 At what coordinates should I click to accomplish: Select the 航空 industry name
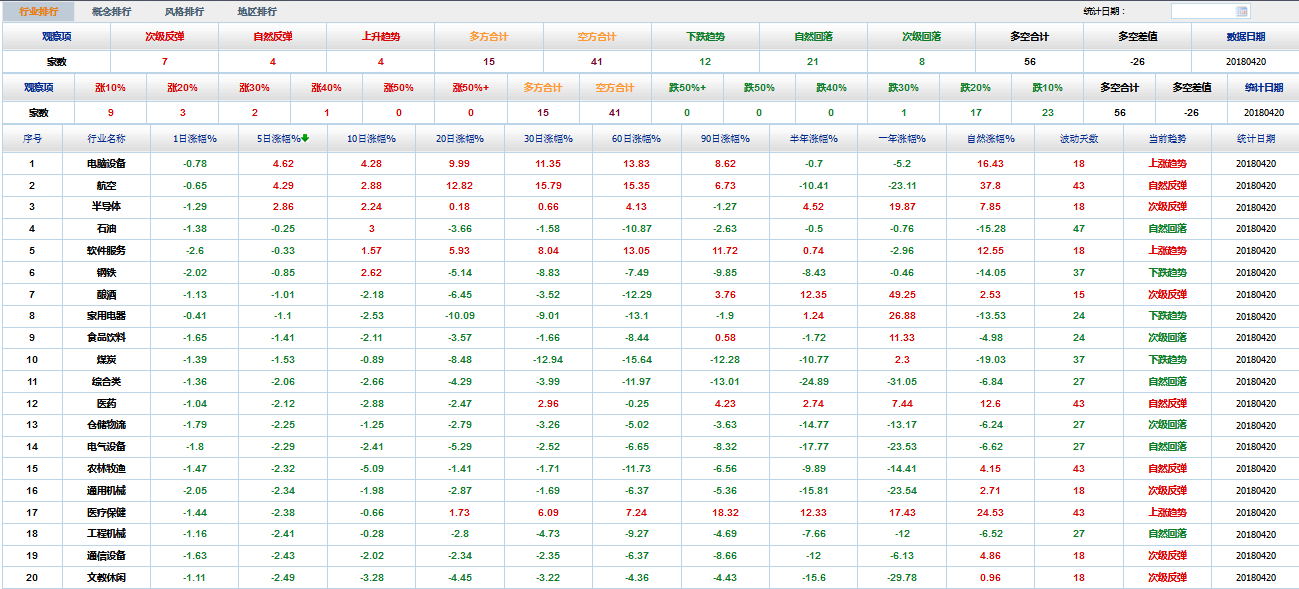(x=106, y=185)
